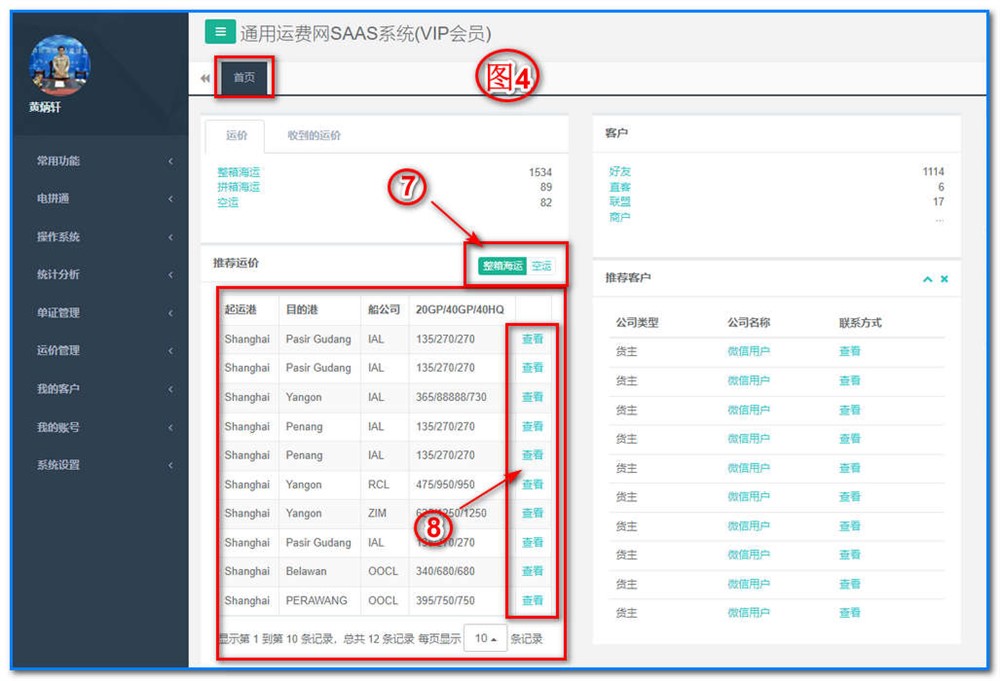This screenshot has width=1000, height=681.
Task: Toggle 整箱海运 in recommended rates
Action: pos(502,266)
